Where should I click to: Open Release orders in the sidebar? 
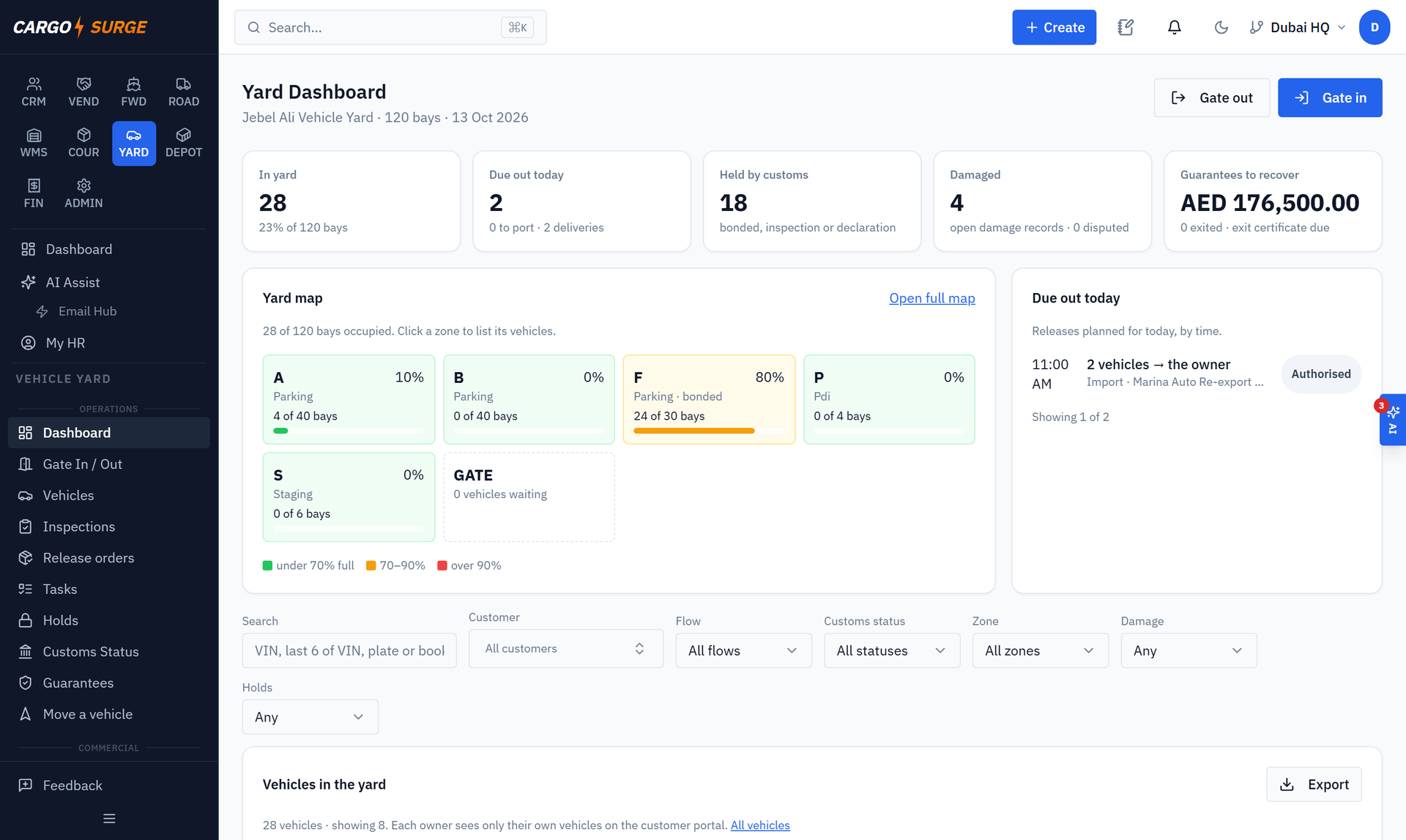(x=108, y=558)
